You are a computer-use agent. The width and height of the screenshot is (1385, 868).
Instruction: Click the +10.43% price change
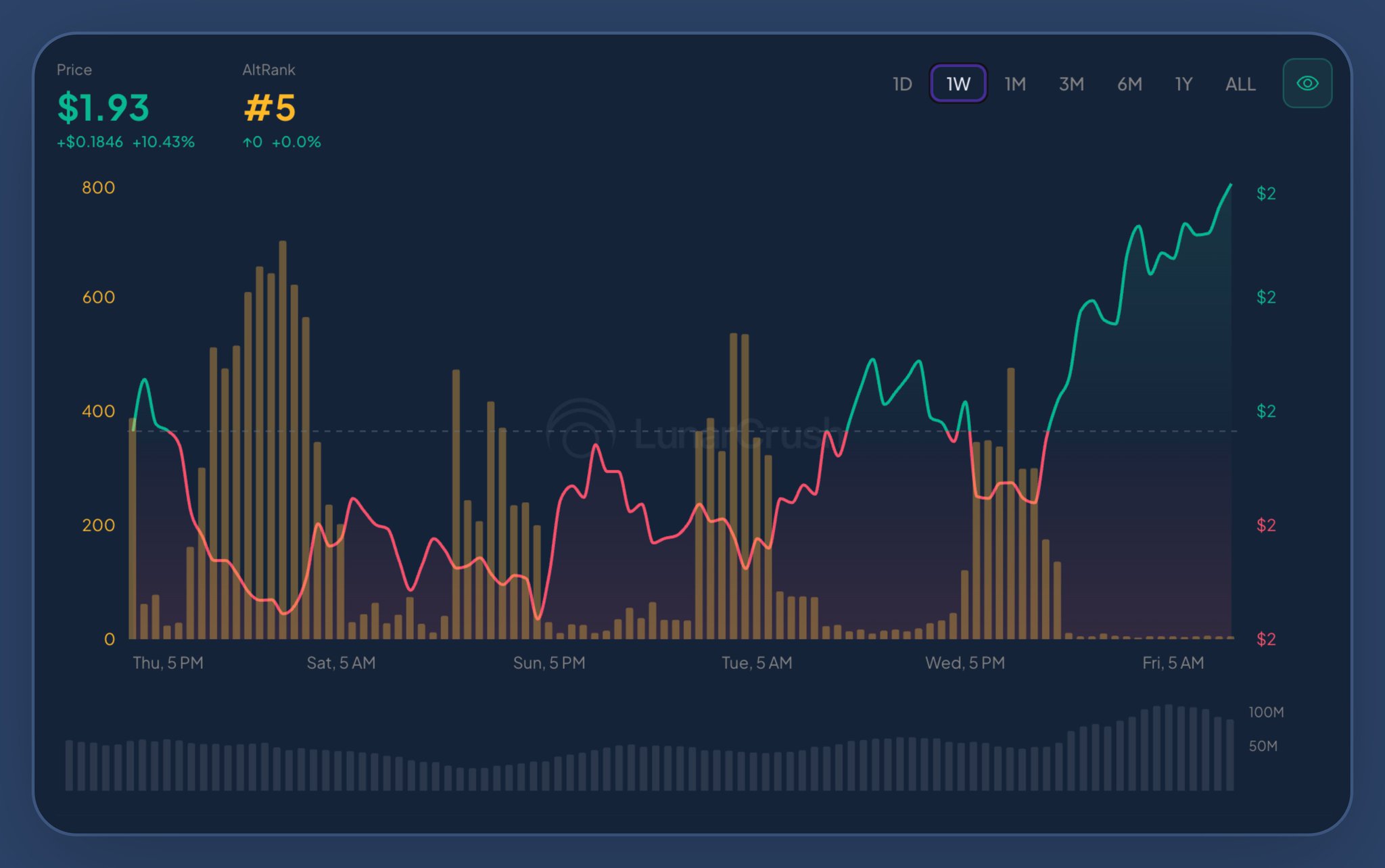pyautogui.click(x=164, y=142)
